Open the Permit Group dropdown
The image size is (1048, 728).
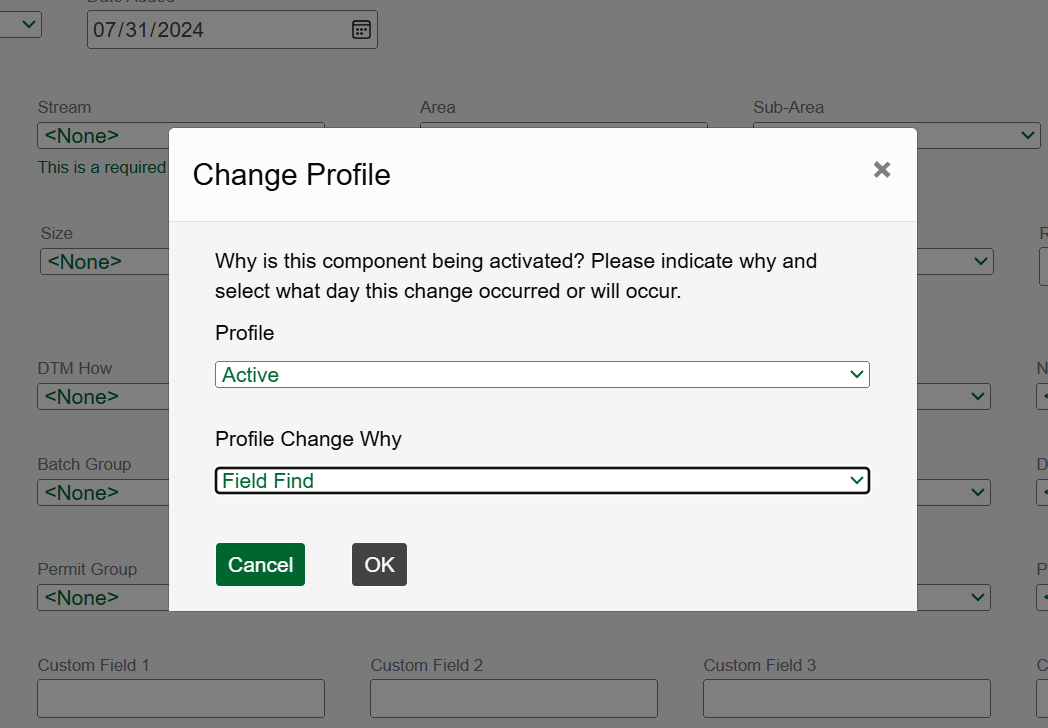click(104, 598)
